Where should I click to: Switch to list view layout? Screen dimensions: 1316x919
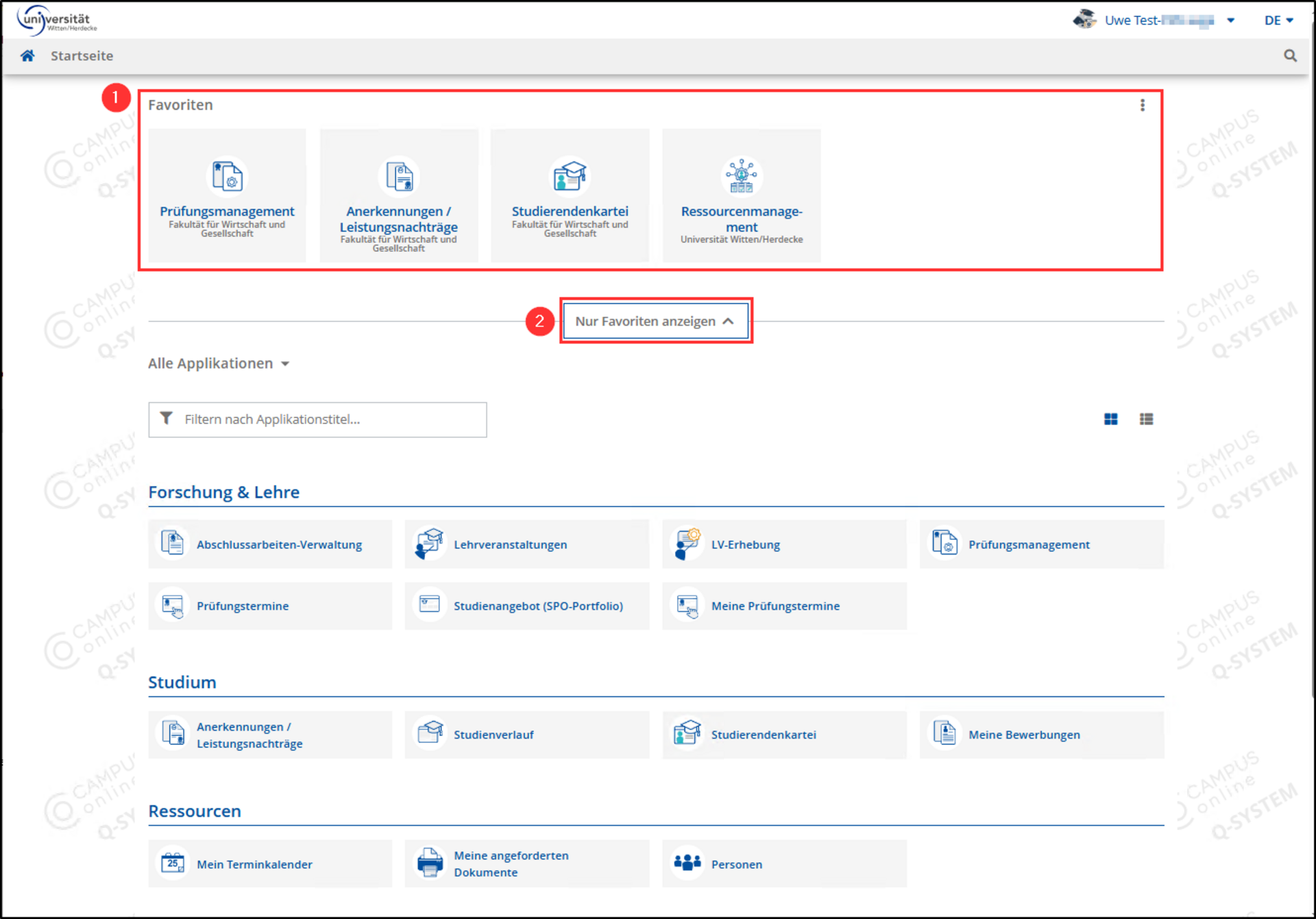(x=1146, y=419)
